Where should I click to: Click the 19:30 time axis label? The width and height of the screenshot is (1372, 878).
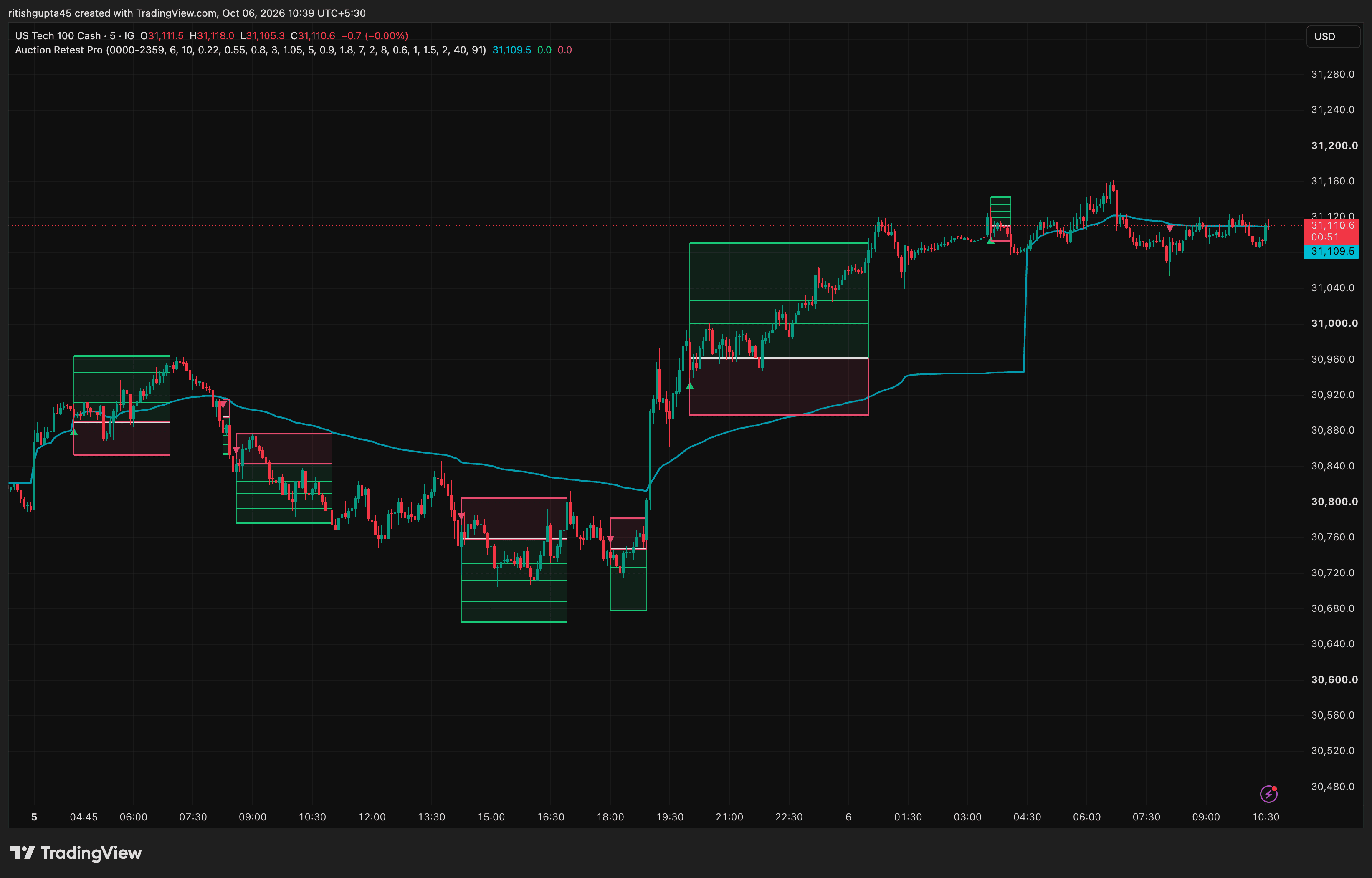tap(670, 817)
